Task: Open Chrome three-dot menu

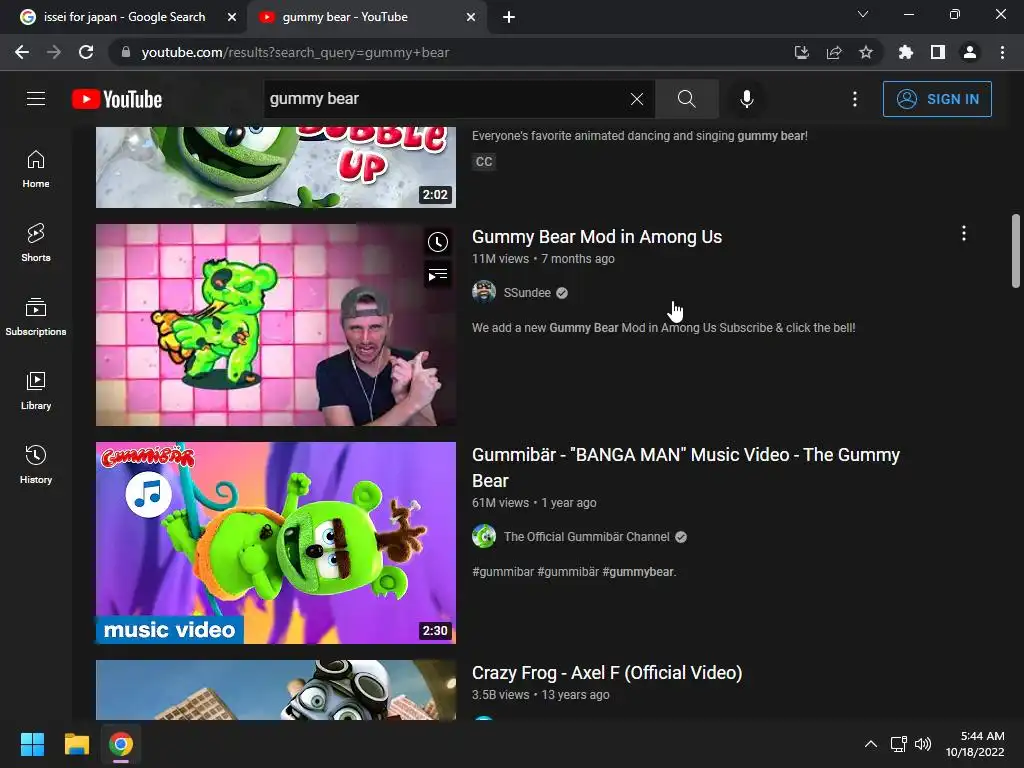Action: point(1002,52)
